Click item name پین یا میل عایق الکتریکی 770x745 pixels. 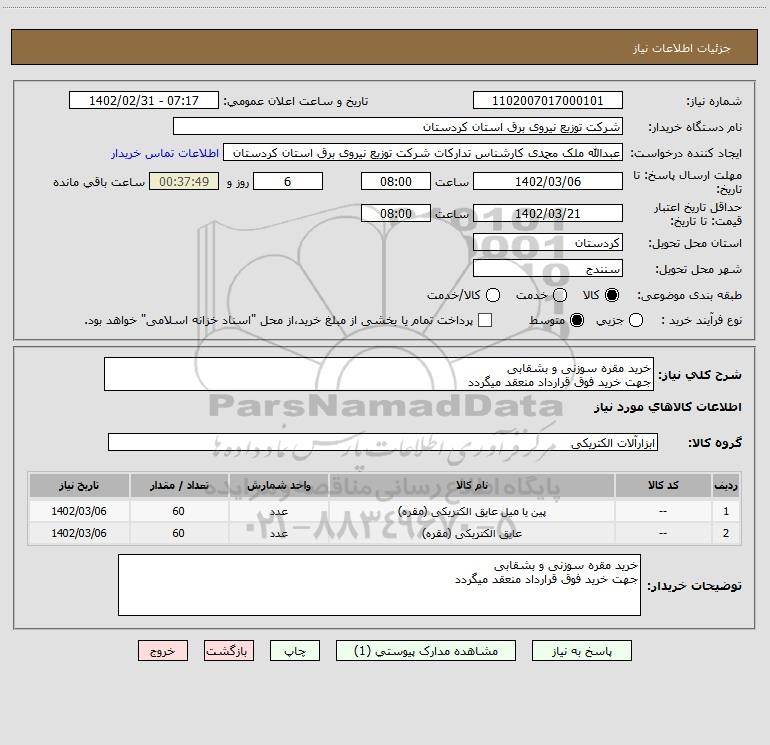[471, 511]
